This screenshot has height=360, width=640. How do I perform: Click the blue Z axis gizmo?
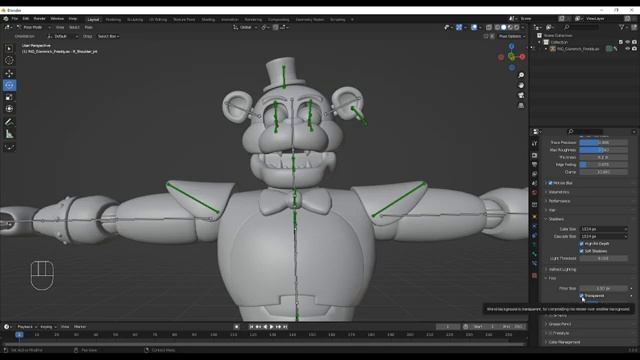511,47
